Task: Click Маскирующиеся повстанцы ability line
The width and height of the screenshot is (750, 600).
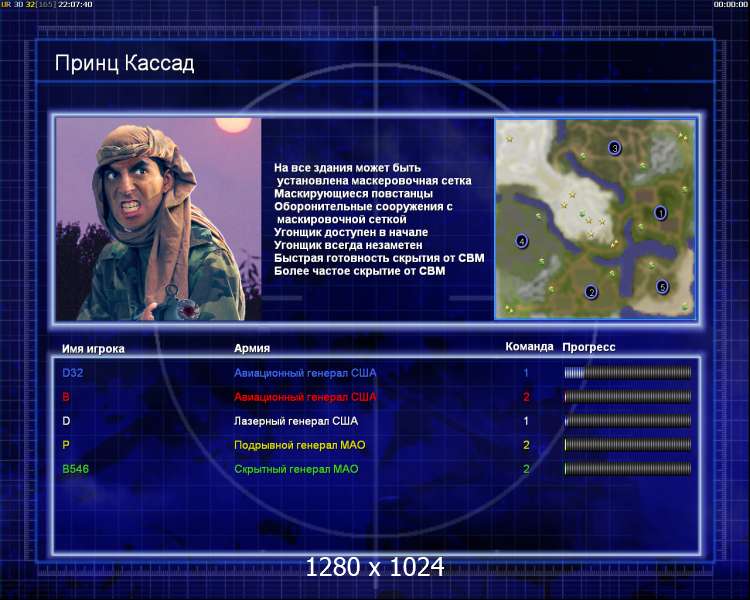Action: 353,194
